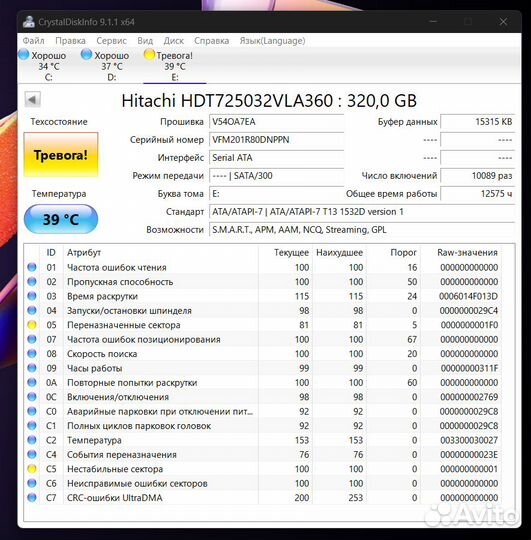This screenshot has height=540, width=531.
Task: Click the status icon for CRC-ошибки UltraDMA
Action: click(32, 498)
